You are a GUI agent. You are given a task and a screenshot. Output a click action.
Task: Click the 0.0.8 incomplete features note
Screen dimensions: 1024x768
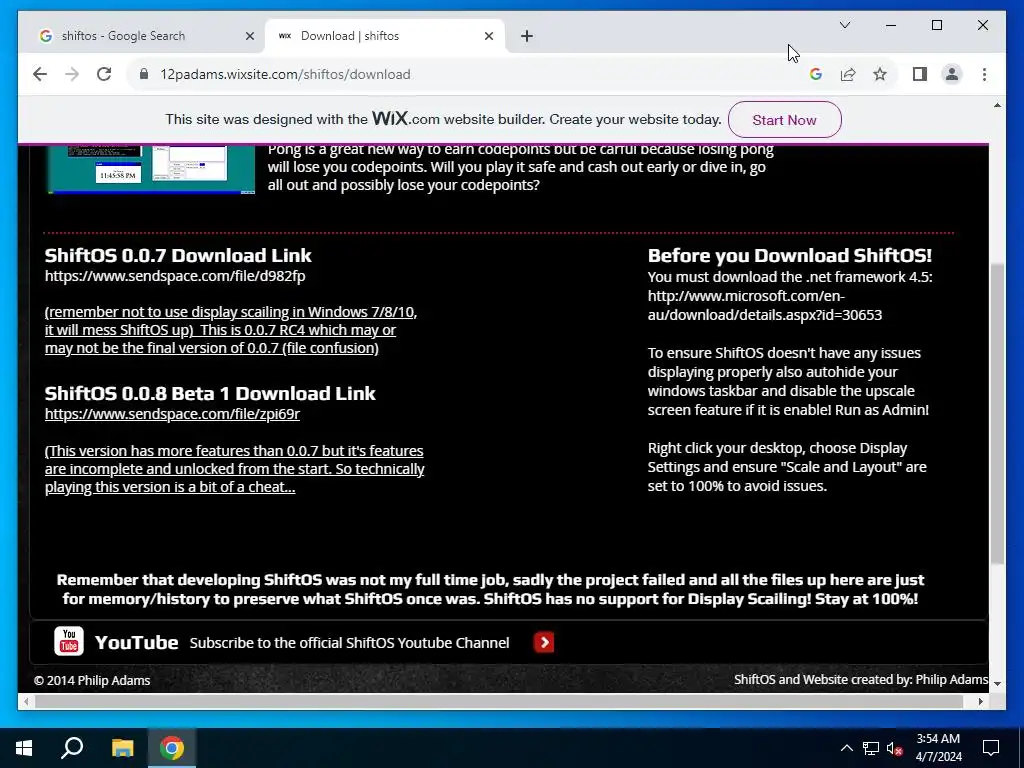click(234, 469)
